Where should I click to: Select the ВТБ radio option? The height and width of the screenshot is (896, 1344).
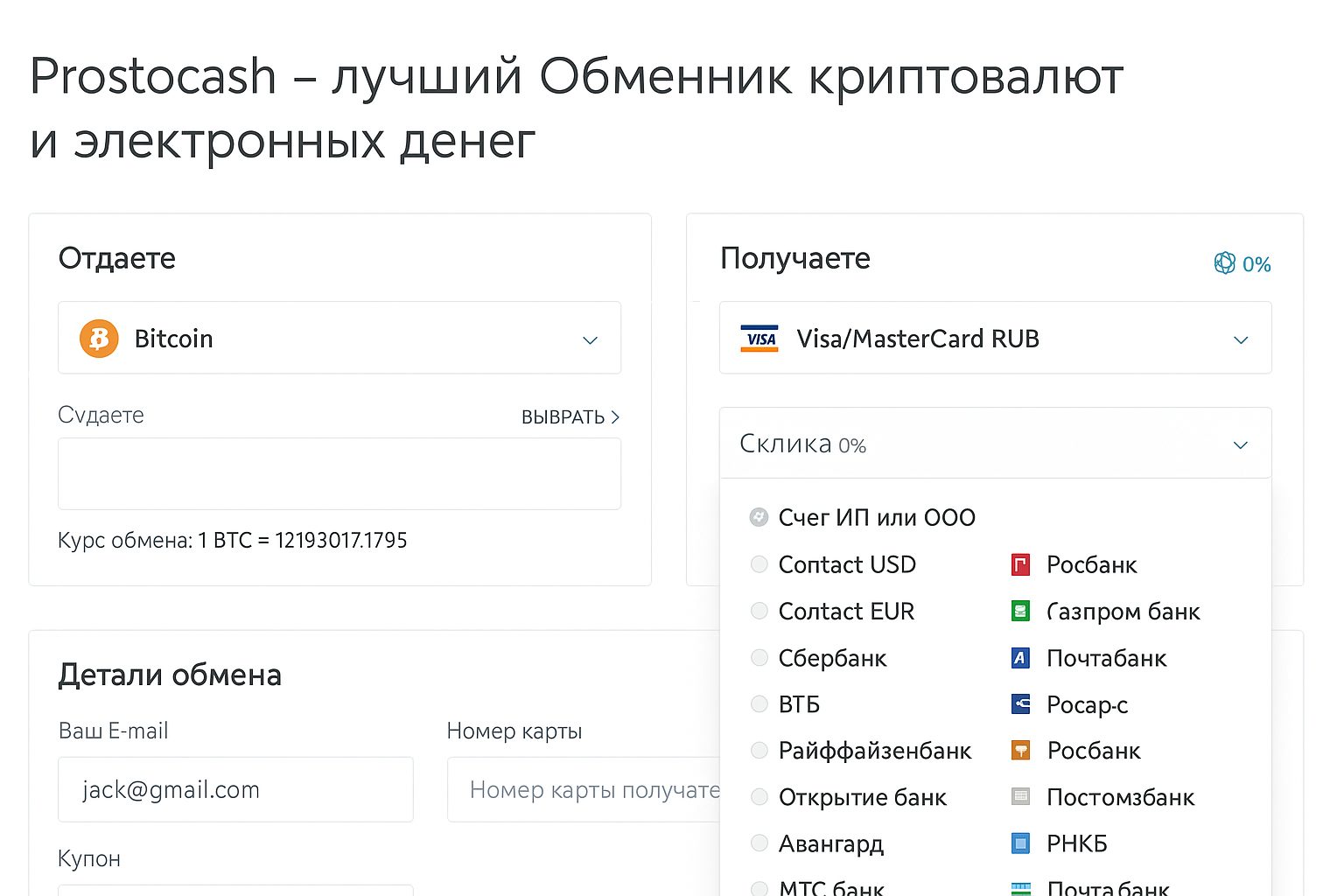[759, 703]
